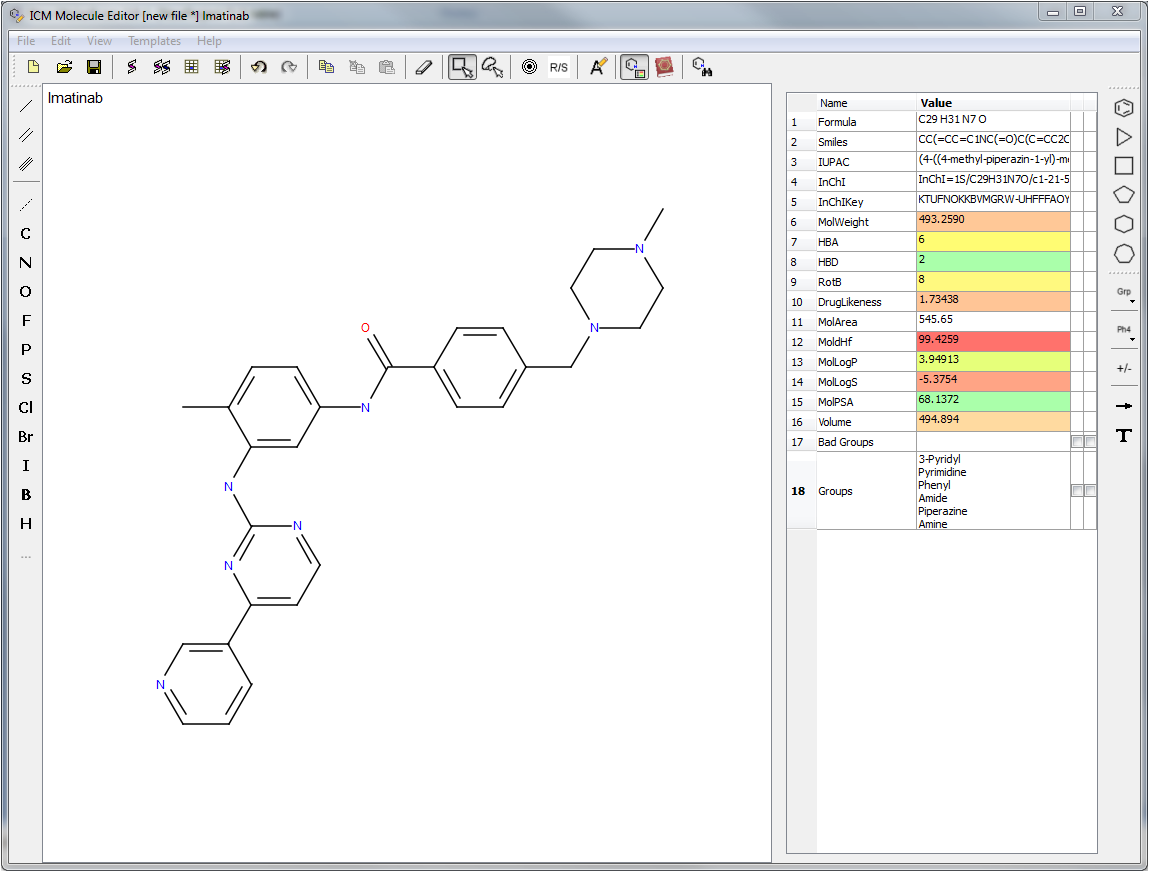1149x872 pixels.
Task: Click the red MoldHf value 99.4259
Action: pos(993,341)
